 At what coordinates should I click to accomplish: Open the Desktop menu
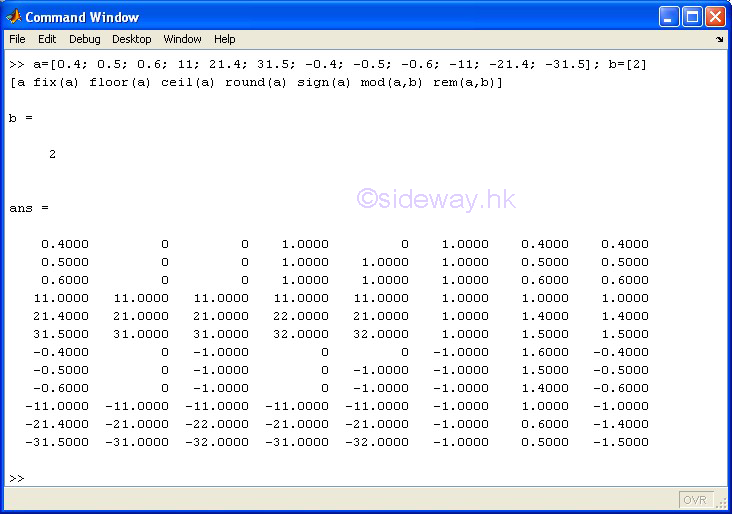click(131, 39)
